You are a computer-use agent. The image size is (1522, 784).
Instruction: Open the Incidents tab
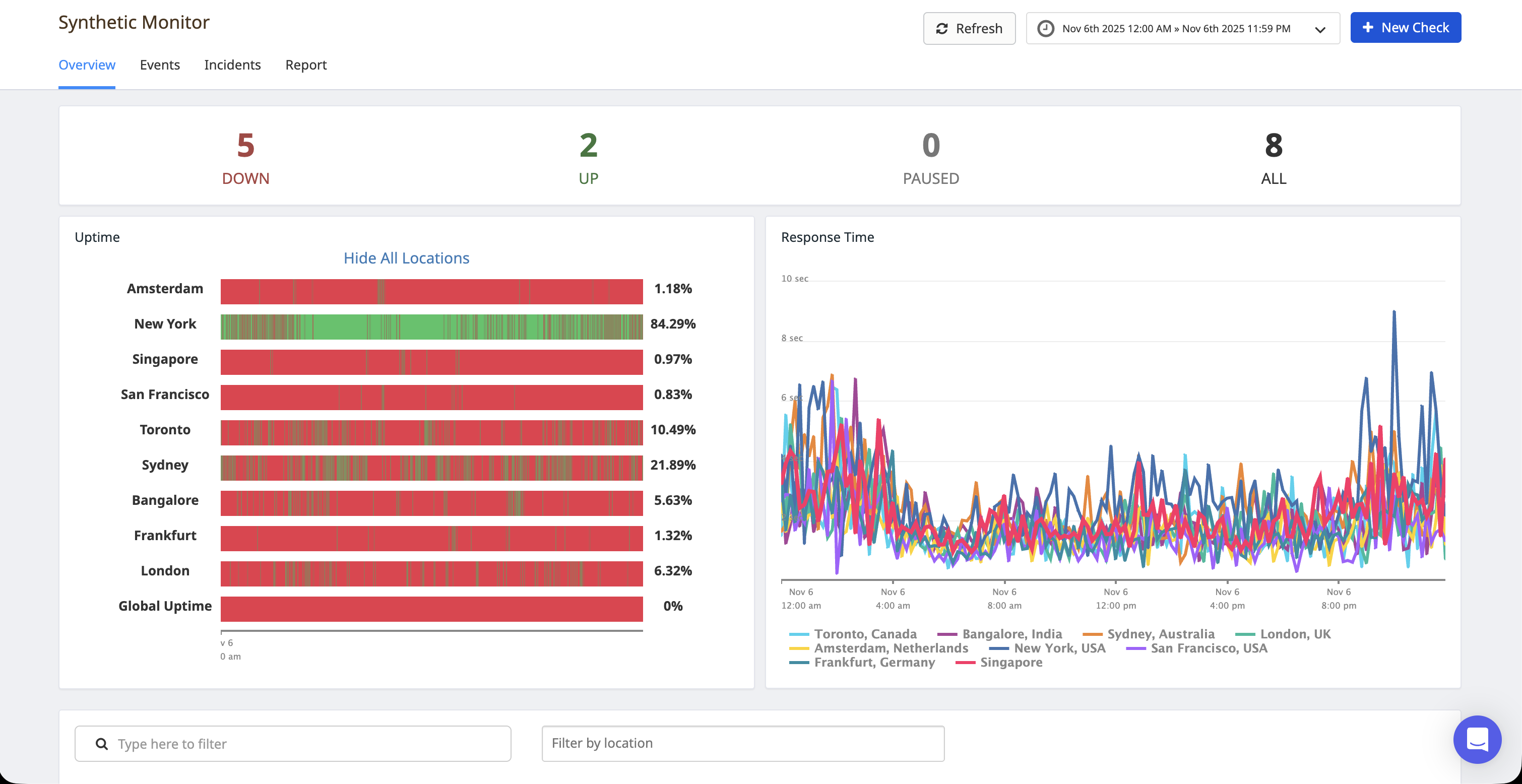click(232, 65)
